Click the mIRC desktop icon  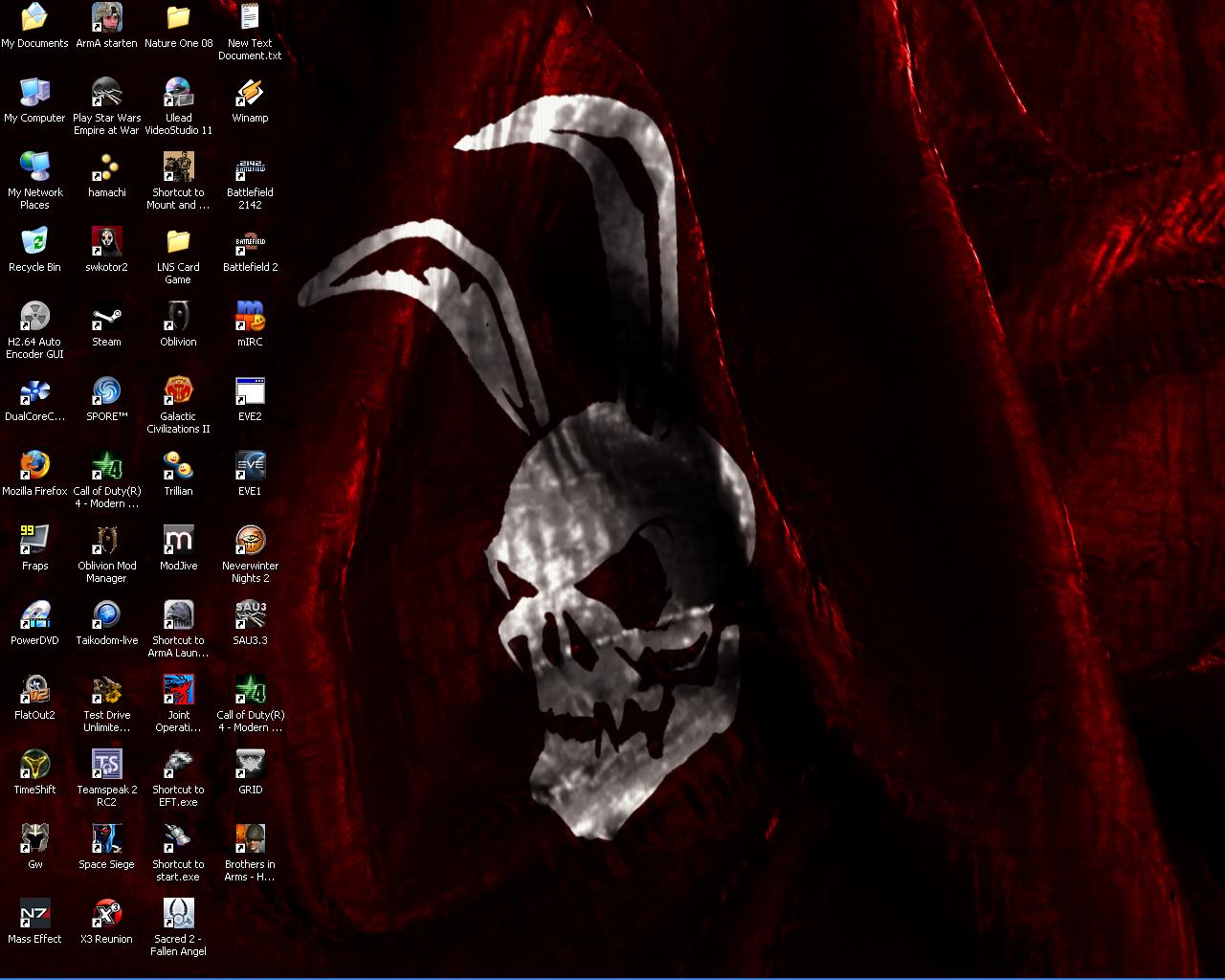tap(250, 317)
